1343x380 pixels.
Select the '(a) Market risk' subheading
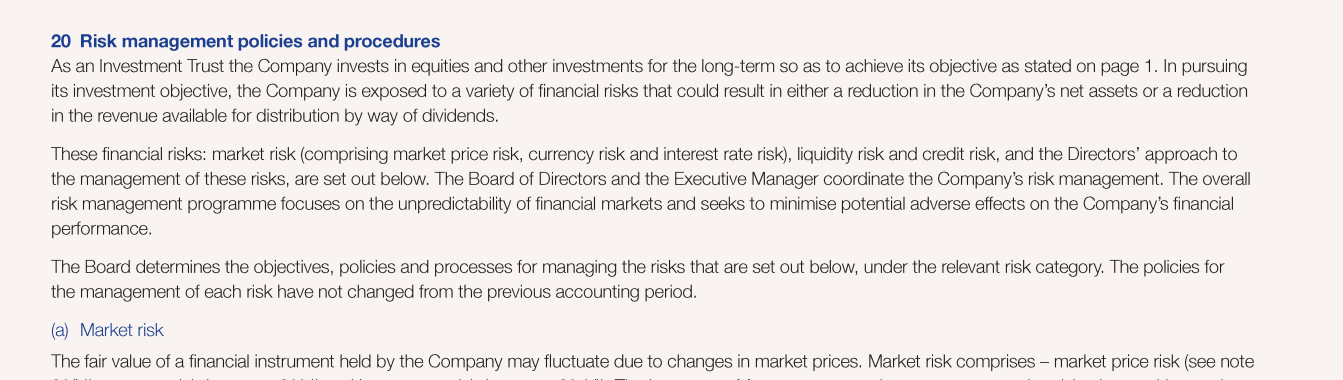[x=107, y=330]
